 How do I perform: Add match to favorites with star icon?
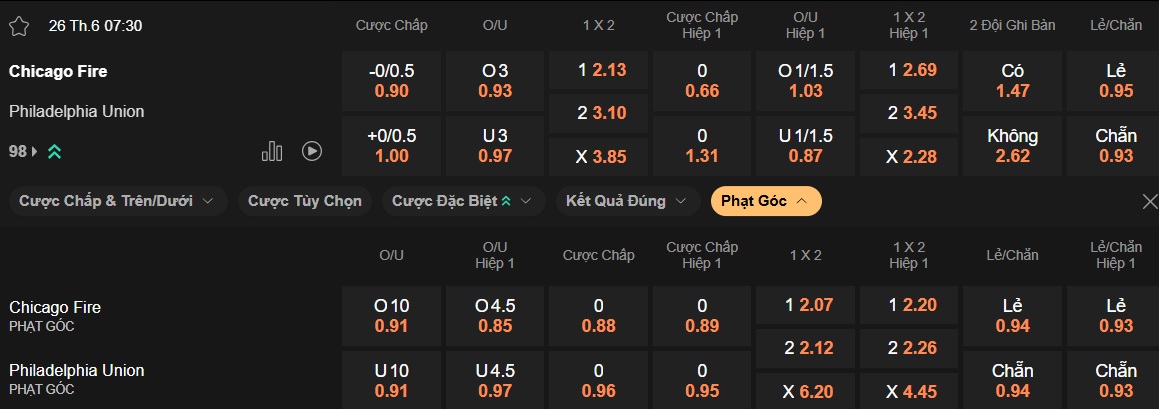pyautogui.click(x=19, y=26)
